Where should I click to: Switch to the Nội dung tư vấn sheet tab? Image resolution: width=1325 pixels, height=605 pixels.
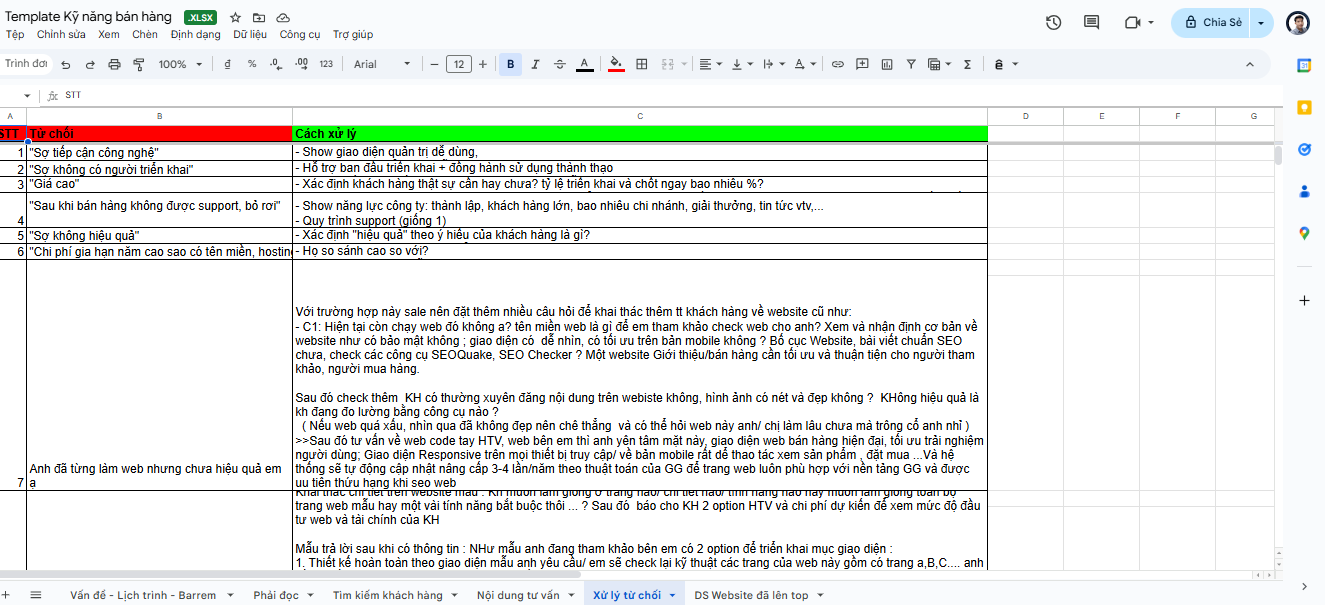pos(518,595)
